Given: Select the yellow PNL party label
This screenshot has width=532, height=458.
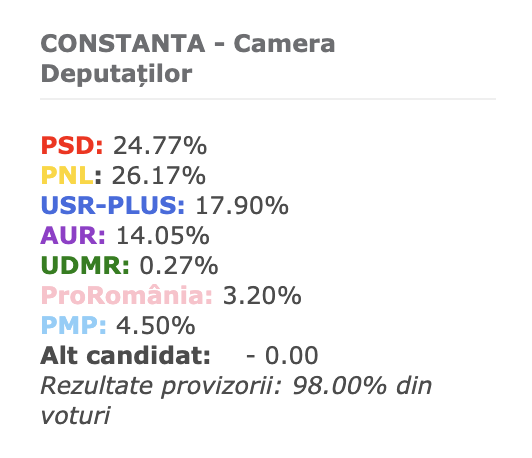Looking at the screenshot, I should [67, 175].
